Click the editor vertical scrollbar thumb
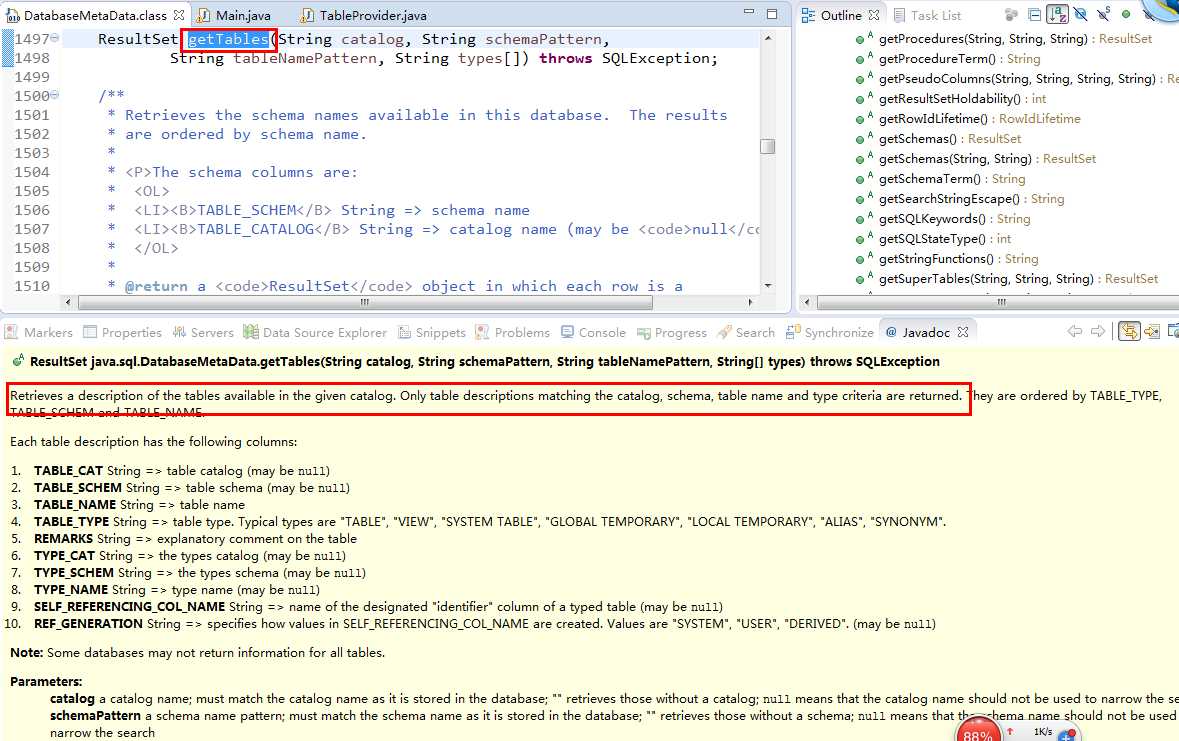The width and height of the screenshot is (1179, 741). (767, 146)
